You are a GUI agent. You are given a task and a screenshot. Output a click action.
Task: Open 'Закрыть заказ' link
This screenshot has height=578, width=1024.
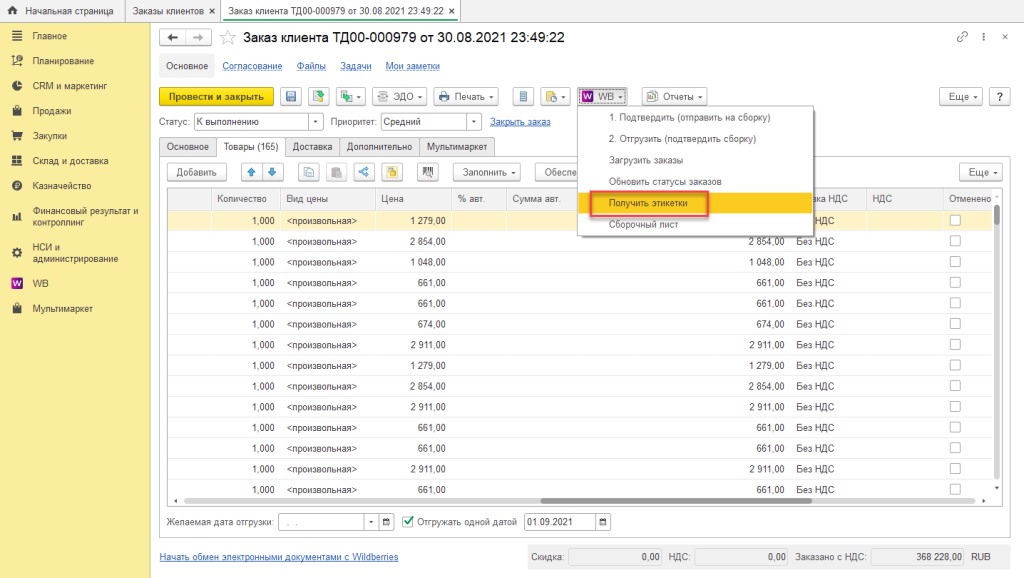click(x=520, y=122)
